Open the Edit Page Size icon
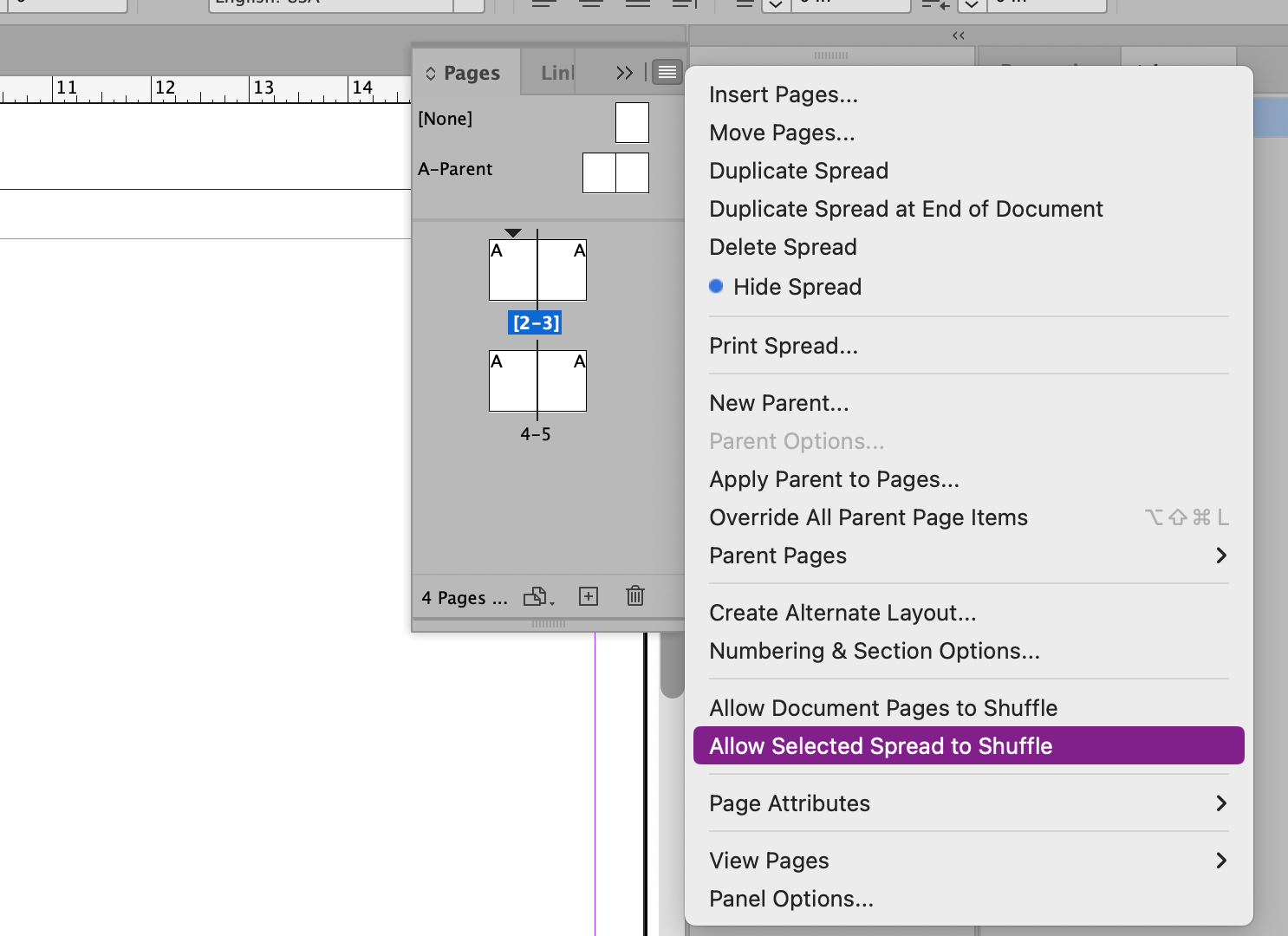Image resolution: width=1288 pixels, height=936 pixels. pyautogui.click(x=537, y=596)
